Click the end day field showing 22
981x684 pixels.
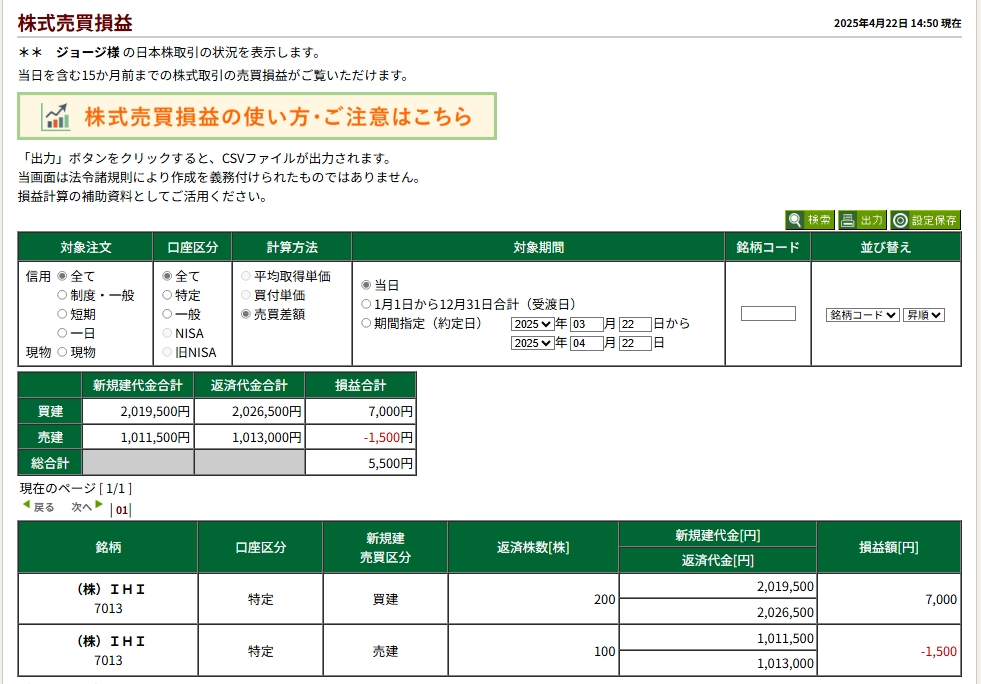(635, 343)
